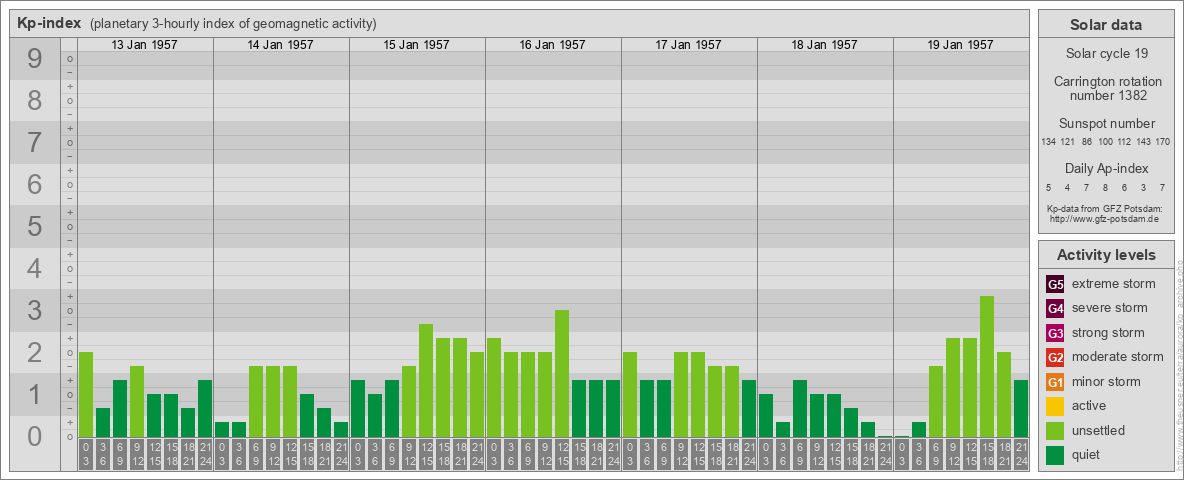Click the extreme storm legend label

[1114, 285]
